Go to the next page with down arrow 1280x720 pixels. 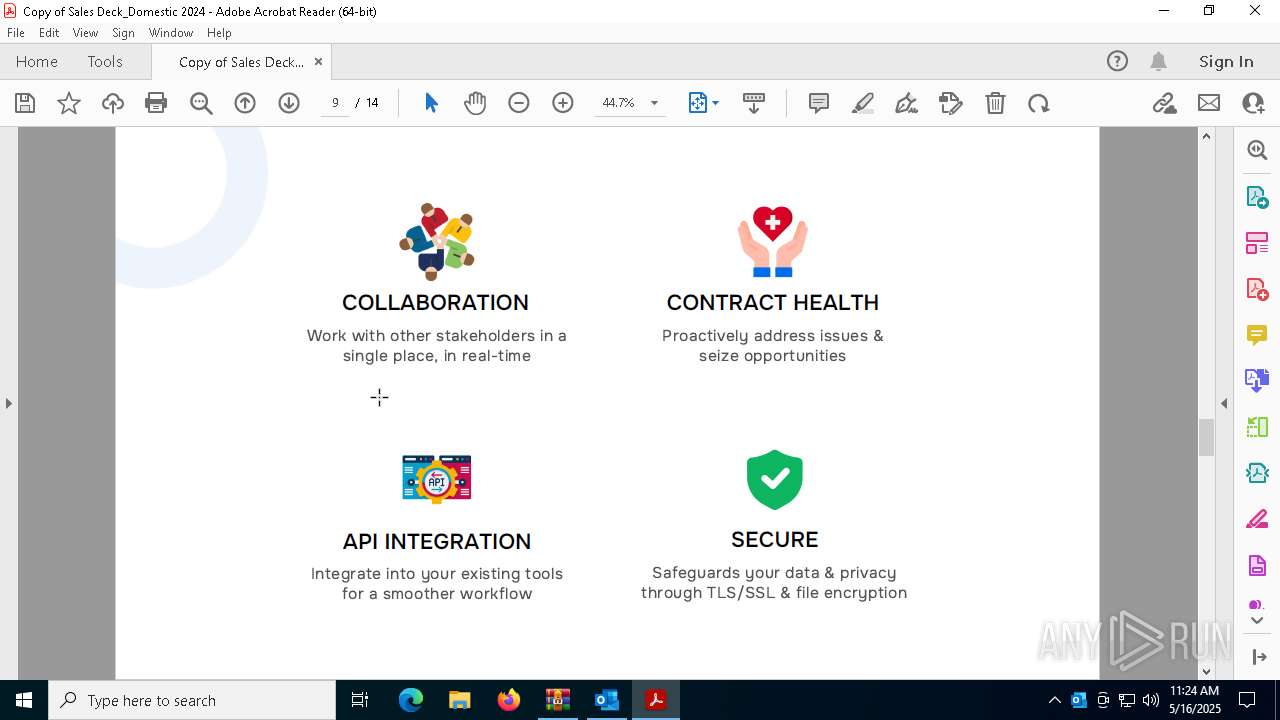point(289,103)
